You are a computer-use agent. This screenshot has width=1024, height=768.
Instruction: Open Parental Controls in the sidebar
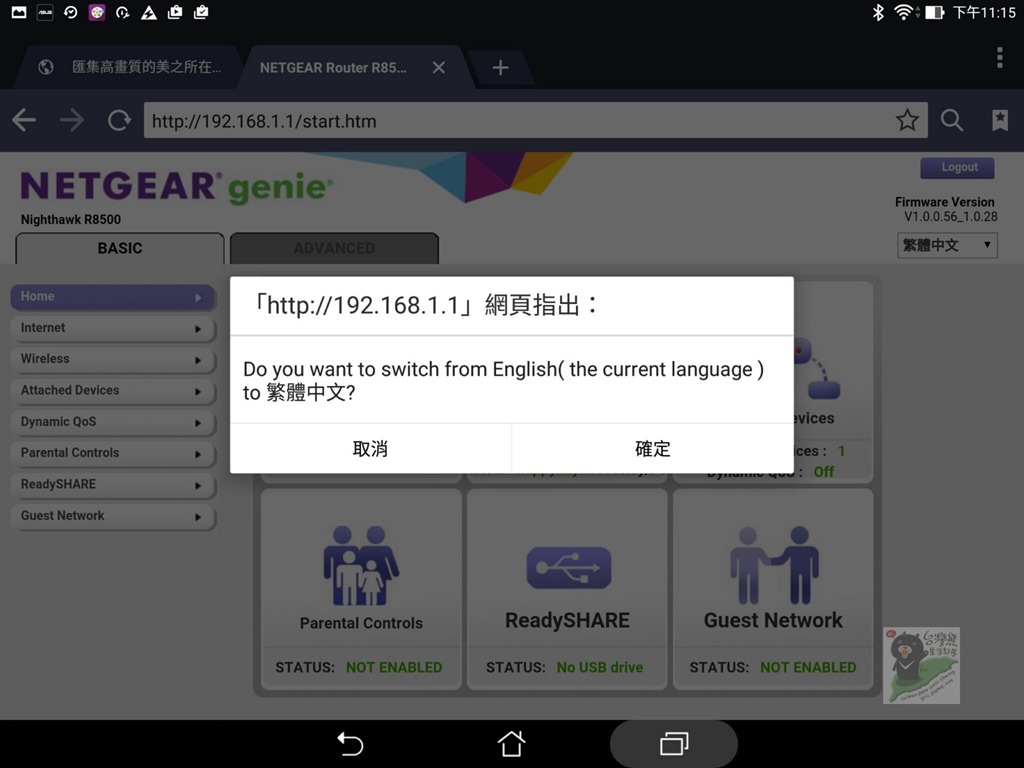(x=112, y=454)
